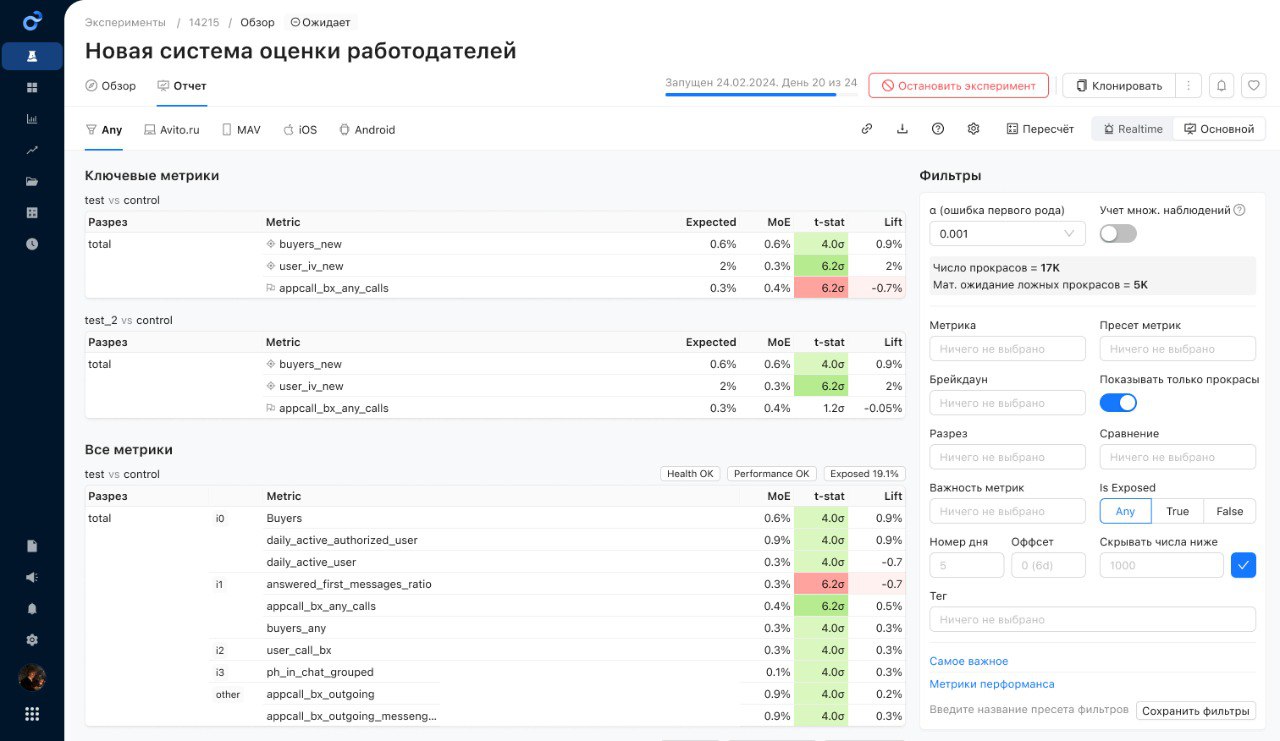1280x741 pixels.
Task: Click the heart favorite icon
Action: pos(1253,86)
